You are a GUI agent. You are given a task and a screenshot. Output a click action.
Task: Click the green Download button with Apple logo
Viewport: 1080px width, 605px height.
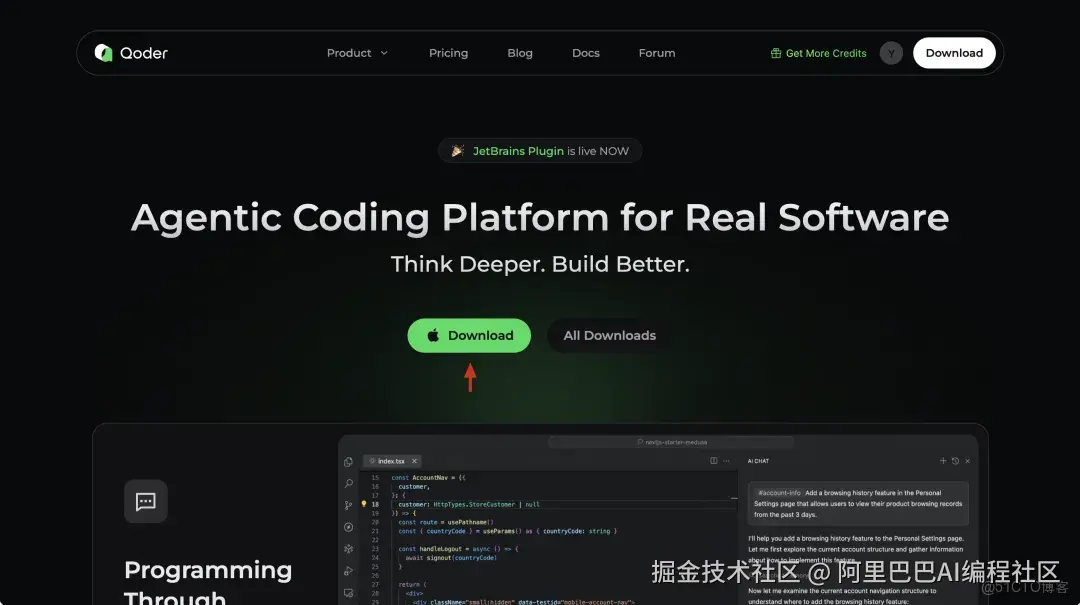pyautogui.click(x=469, y=336)
